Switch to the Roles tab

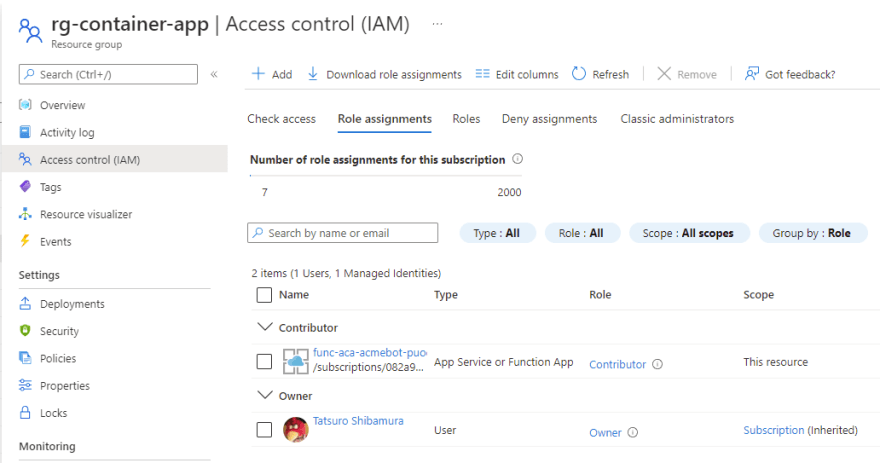(x=466, y=119)
